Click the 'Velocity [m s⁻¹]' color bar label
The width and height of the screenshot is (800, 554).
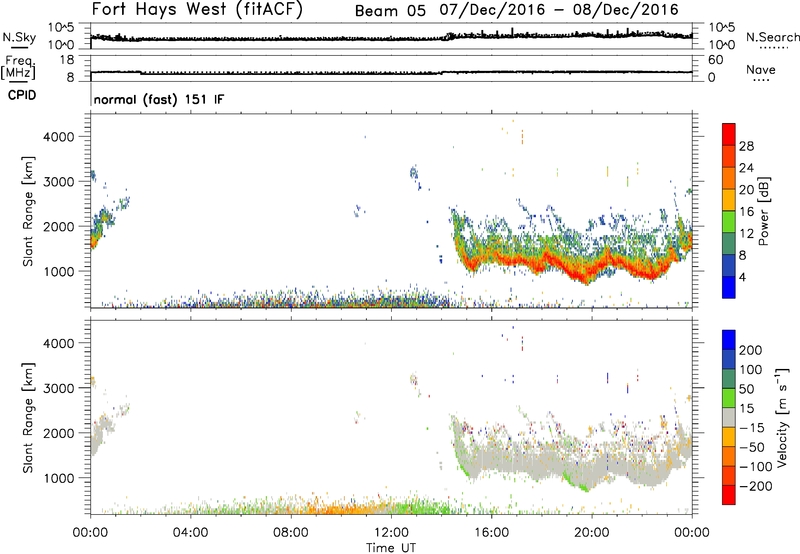click(x=782, y=417)
